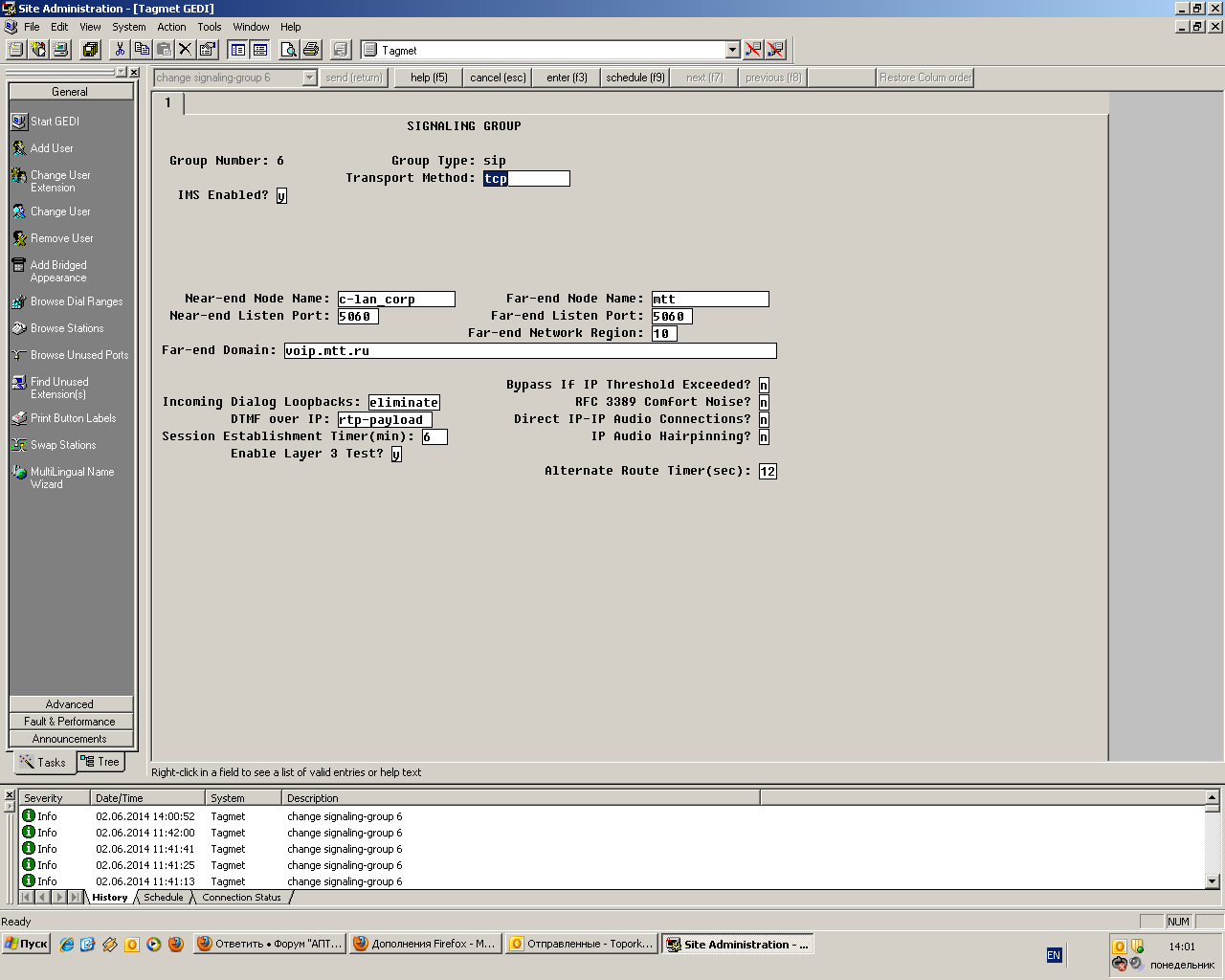Click the Near-end Node Name field
Viewport: 1225px width, 980px height.
pyautogui.click(x=396, y=299)
